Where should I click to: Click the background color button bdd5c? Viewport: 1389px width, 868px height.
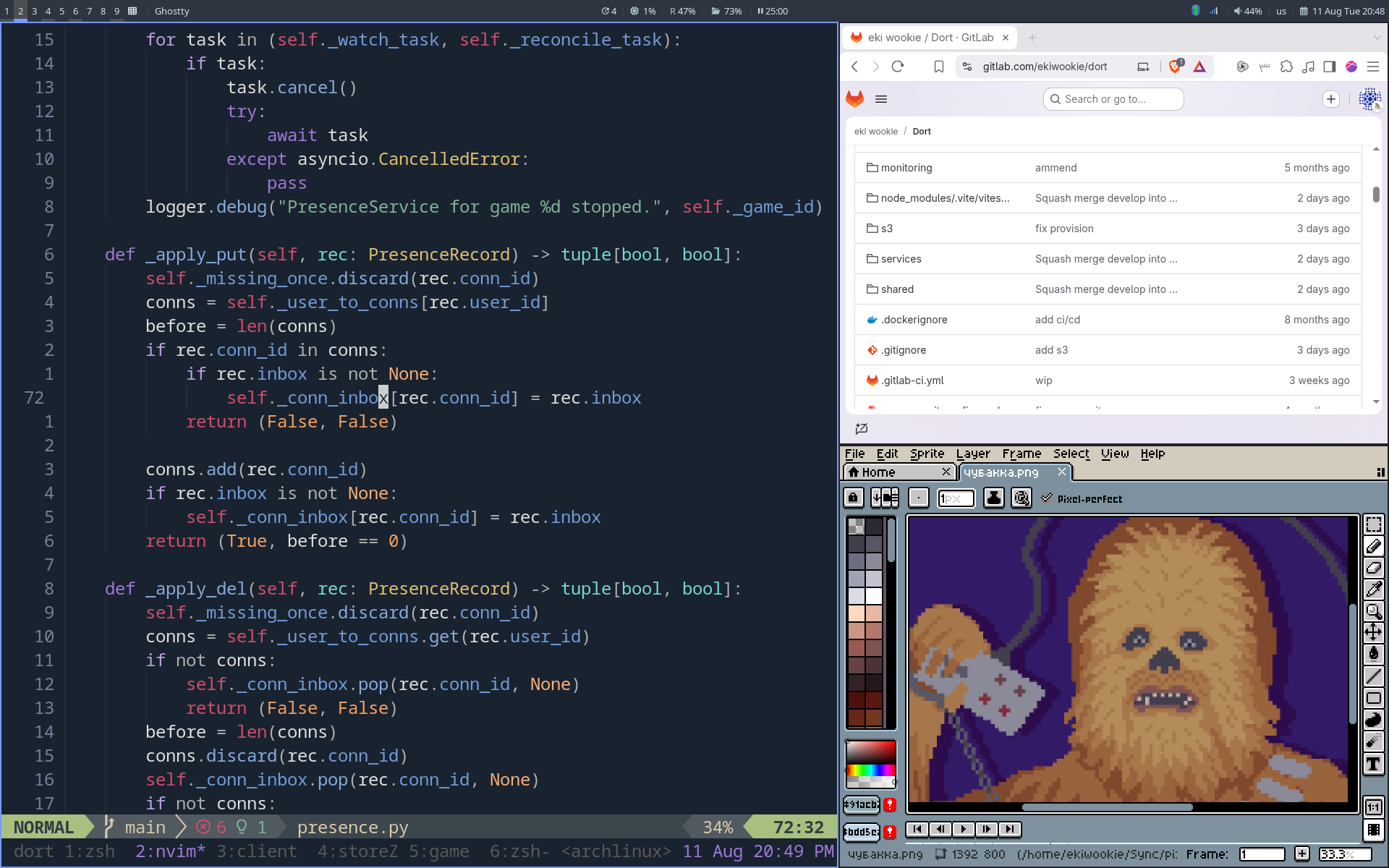point(862,832)
